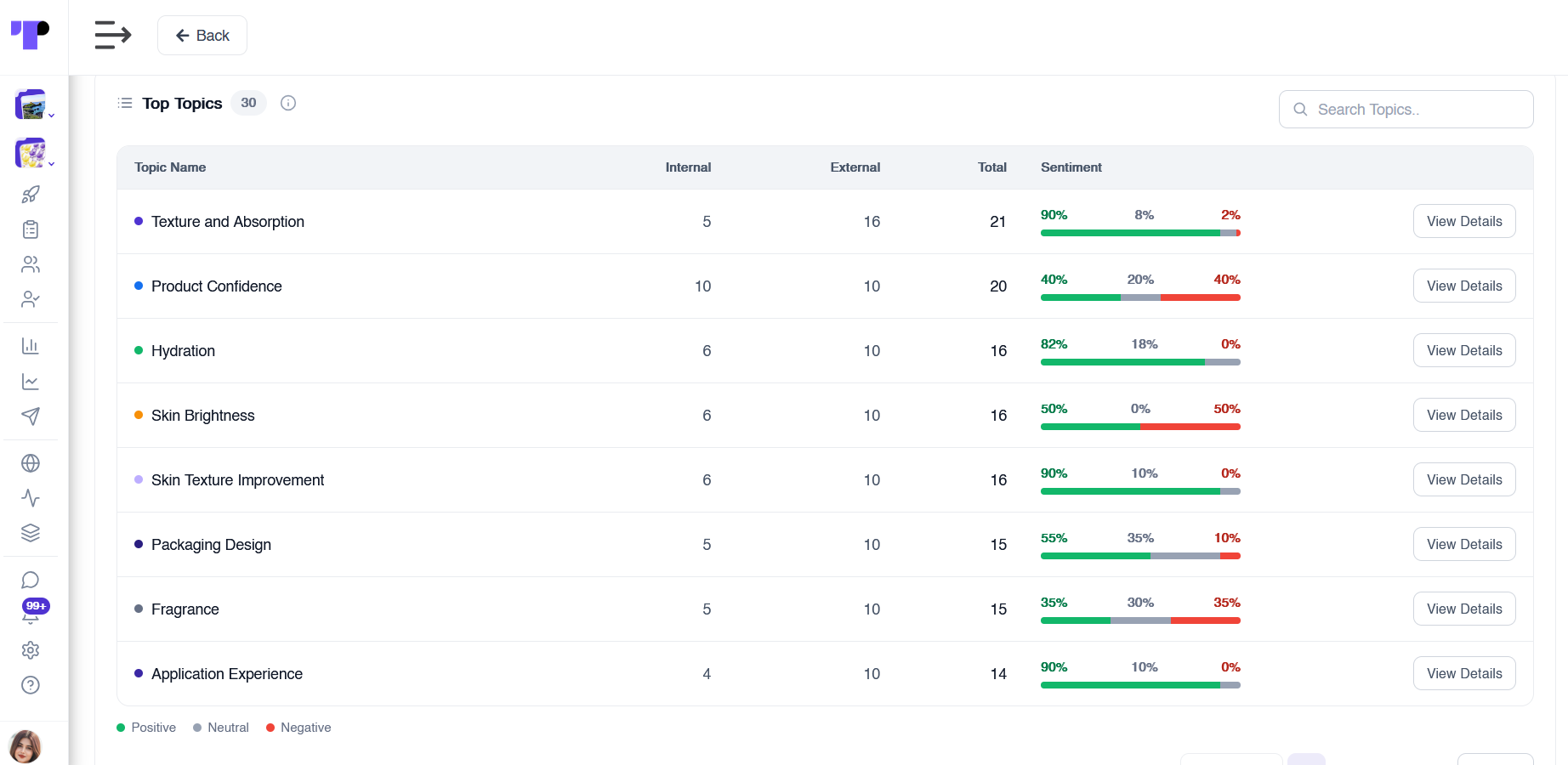Open the activity pulse icon in sidebar
Viewport: 1568px width, 765px height.
click(x=31, y=498)
